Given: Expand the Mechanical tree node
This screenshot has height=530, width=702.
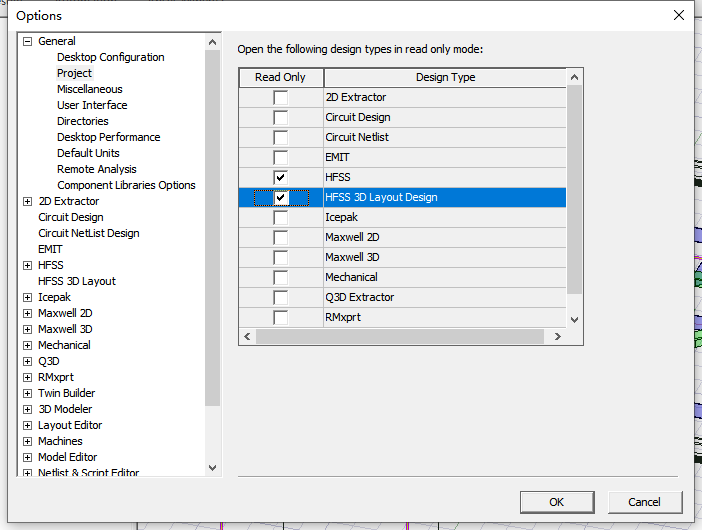Looking at the screenshot, I should [x=28, y=346].
